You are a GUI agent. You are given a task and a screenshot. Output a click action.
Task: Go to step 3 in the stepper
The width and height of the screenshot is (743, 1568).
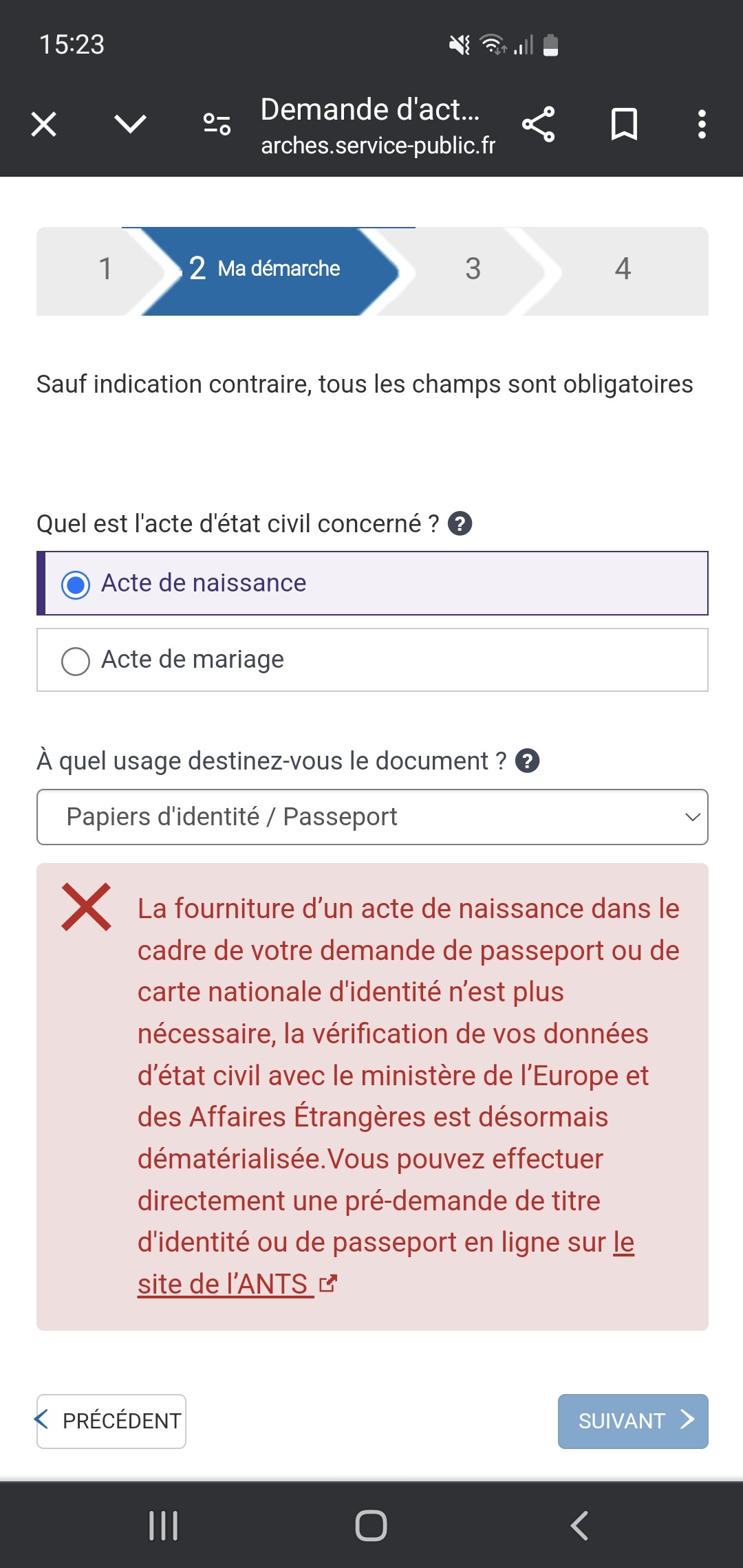tap(473, 269)
